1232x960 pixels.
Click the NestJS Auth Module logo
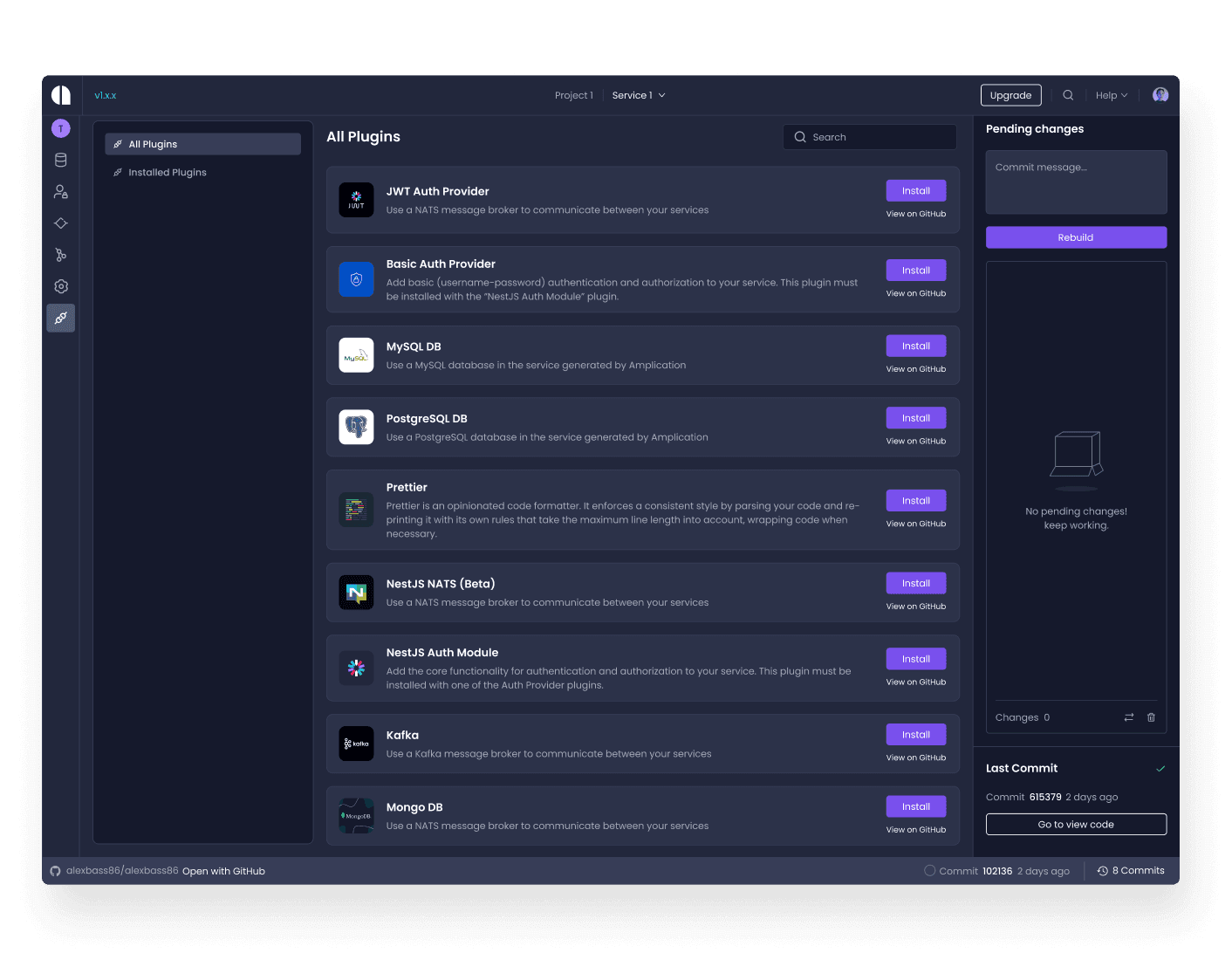pyautogui.click(x=356, y=668)
